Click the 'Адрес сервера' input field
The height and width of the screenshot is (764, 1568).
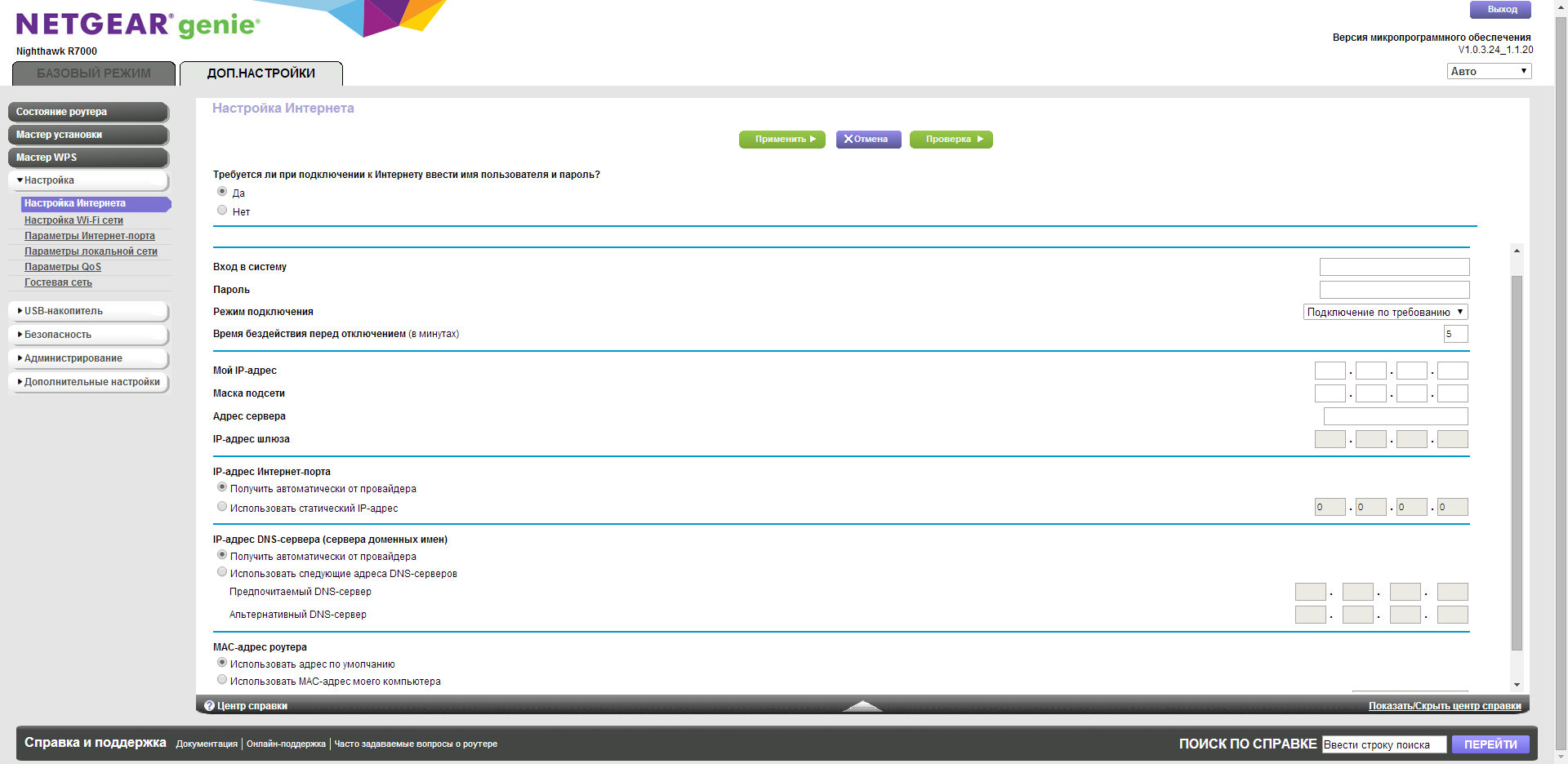(1396, 416)
